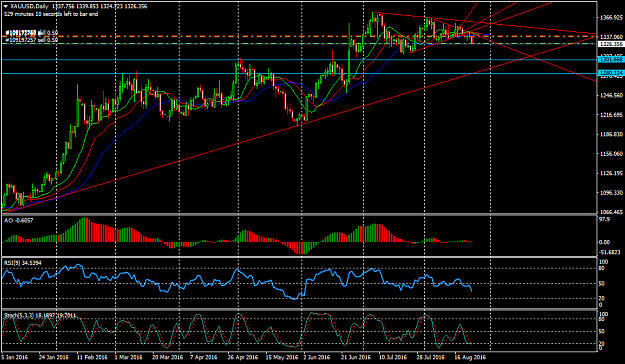
Task: Click the 2 Jun 2016 date label
Action: click(317, 357)
